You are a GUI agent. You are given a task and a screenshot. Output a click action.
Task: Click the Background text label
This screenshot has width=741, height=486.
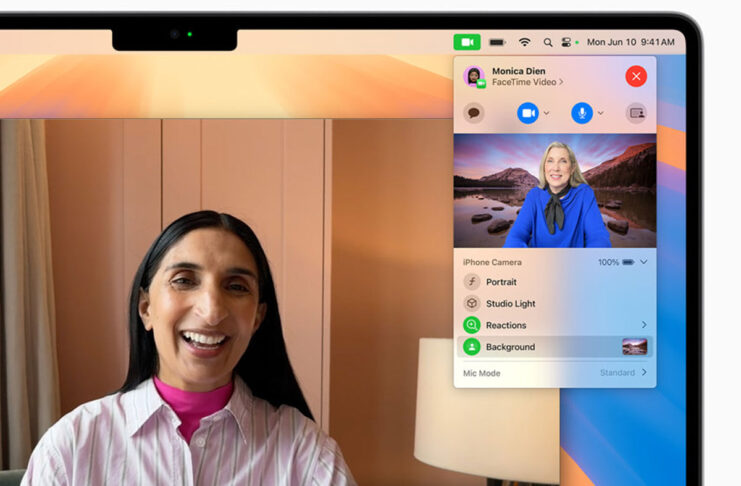(510, 347)
